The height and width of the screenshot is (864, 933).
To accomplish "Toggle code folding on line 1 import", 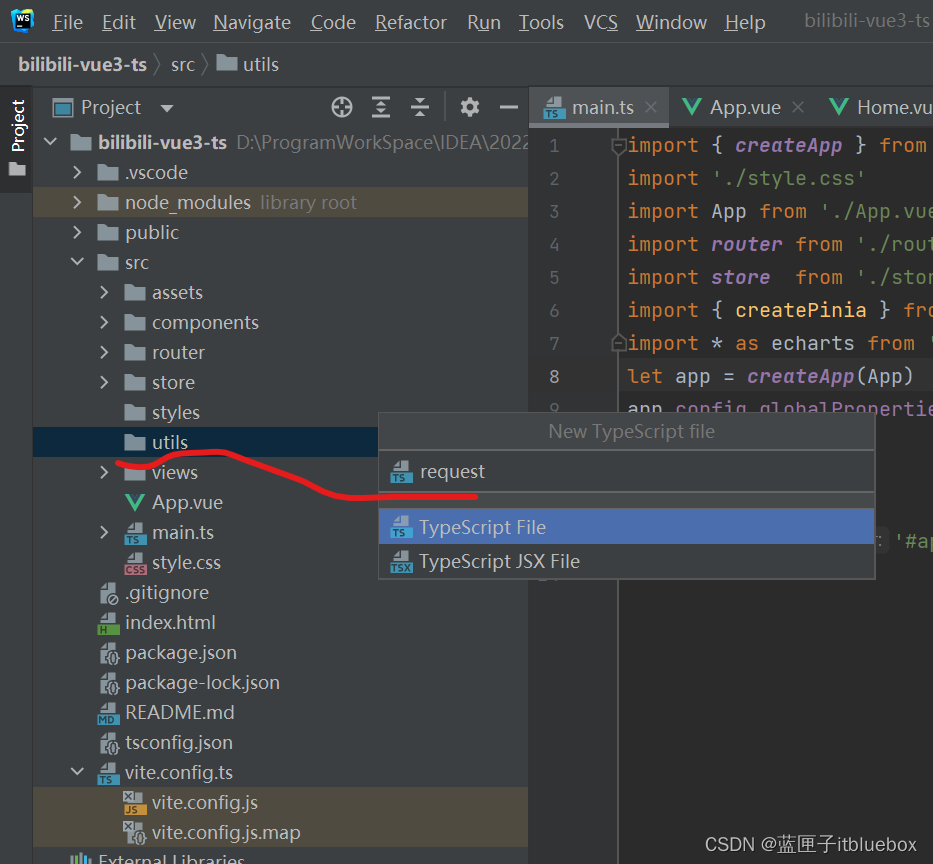I will click(618, 146).
